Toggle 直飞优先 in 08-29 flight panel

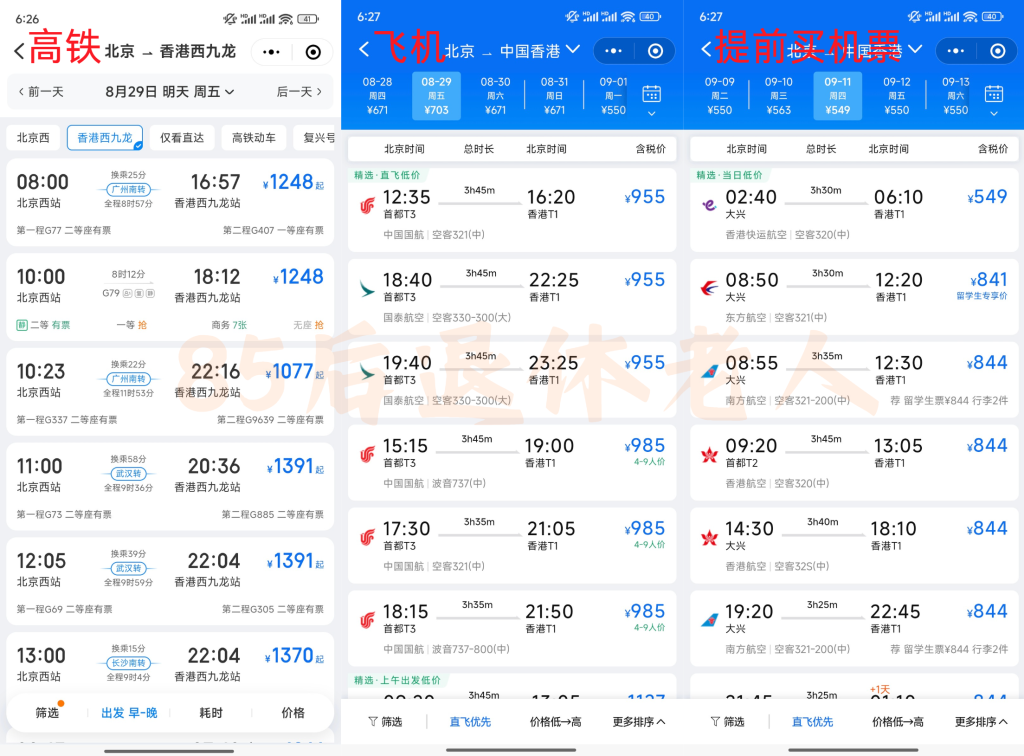[x=470, y=721]
